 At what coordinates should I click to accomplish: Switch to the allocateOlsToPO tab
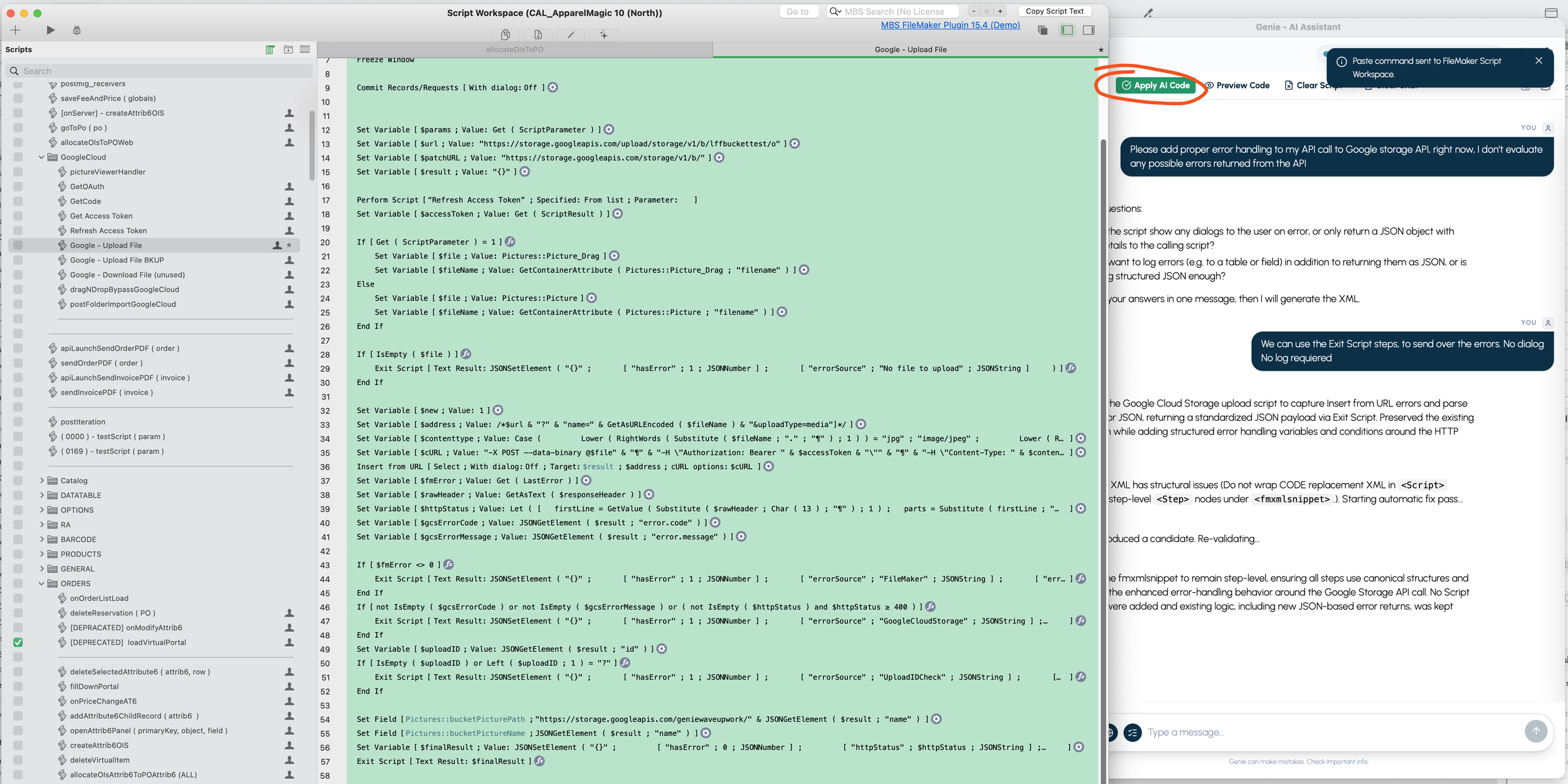click(514, 50)
